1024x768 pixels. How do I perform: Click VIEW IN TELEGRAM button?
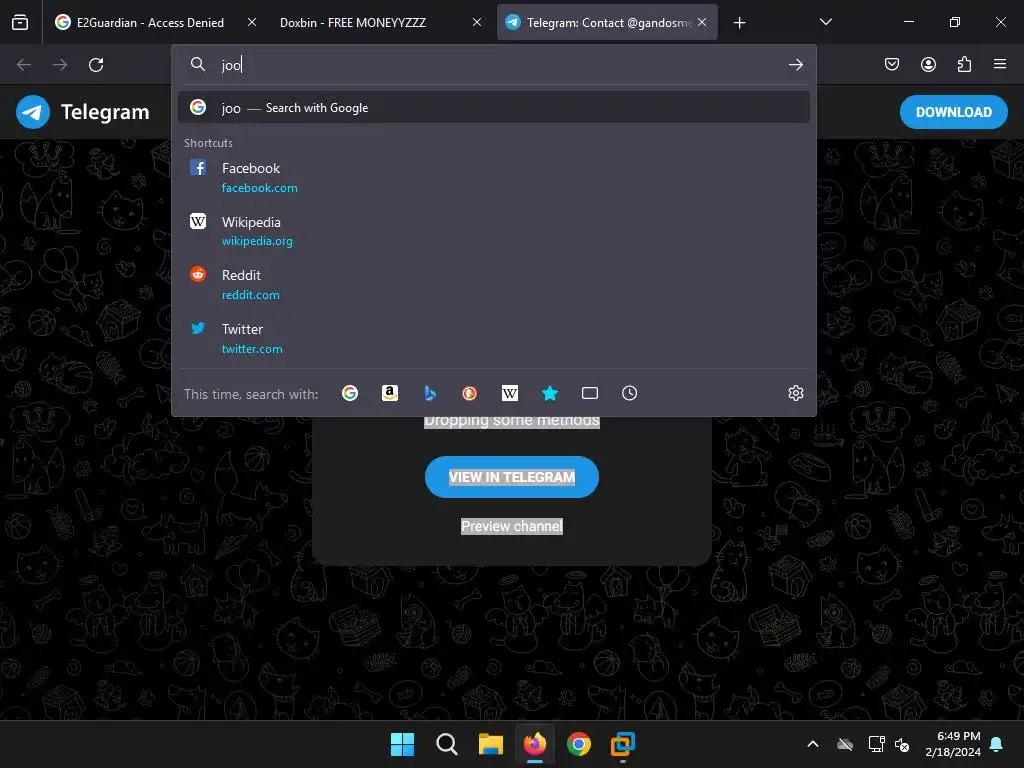point(511,477)
